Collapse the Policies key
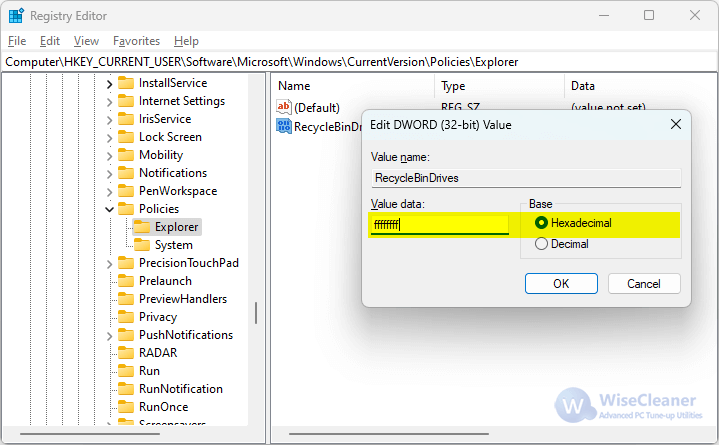This screenshot has width=719, height=445. [109, 210]
